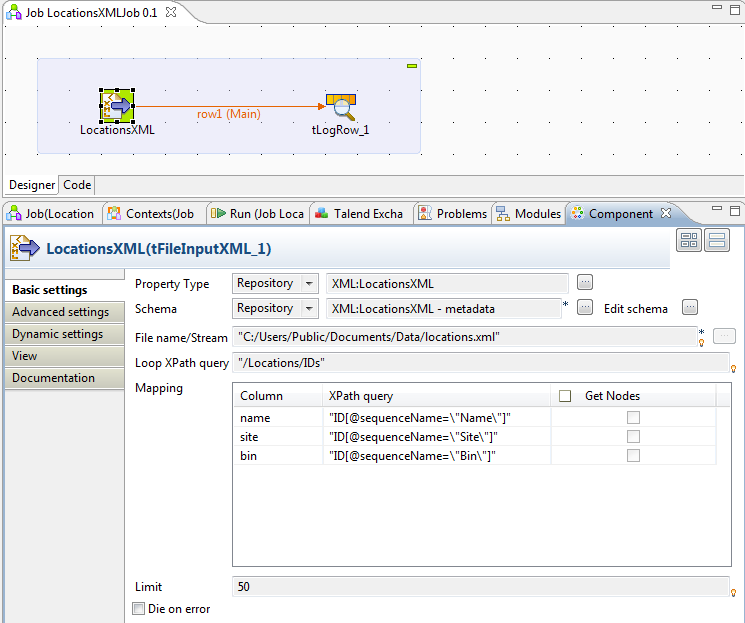Browse repository for Property Type

point(585,282)
